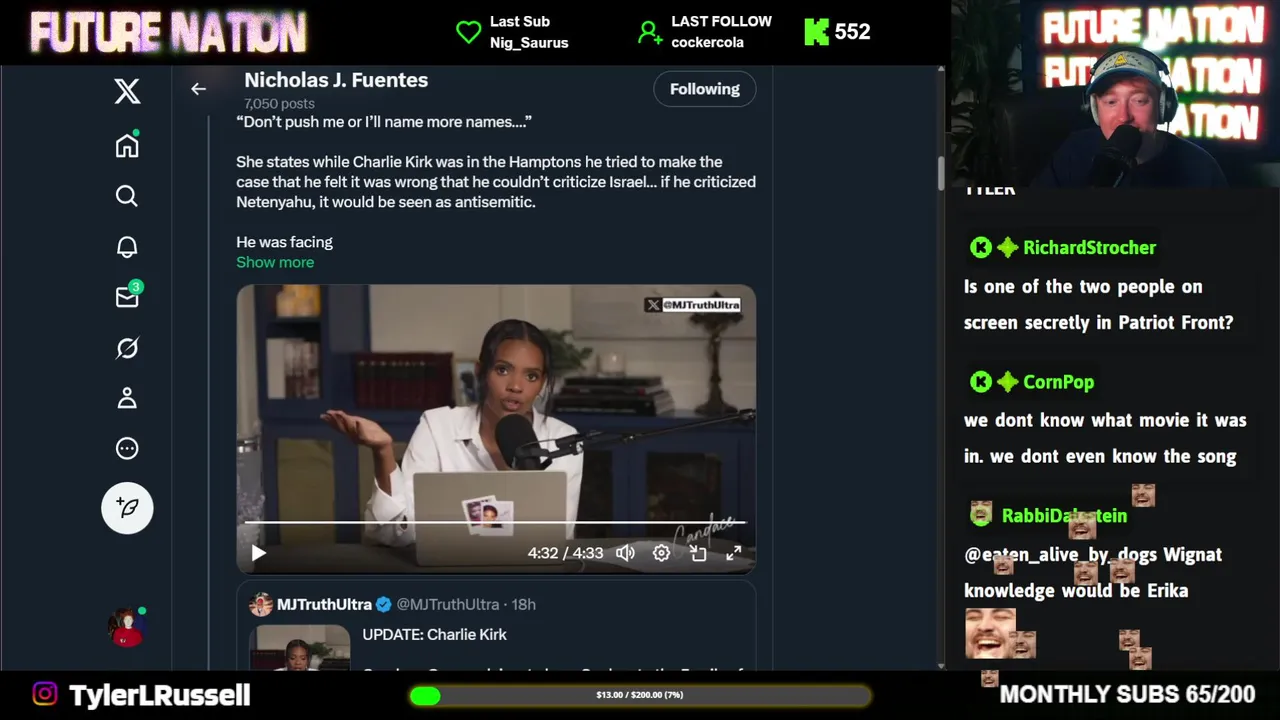Toggle picture-in-picture on the video
This screenshot has width=1280, height=720.
(698, 553)
